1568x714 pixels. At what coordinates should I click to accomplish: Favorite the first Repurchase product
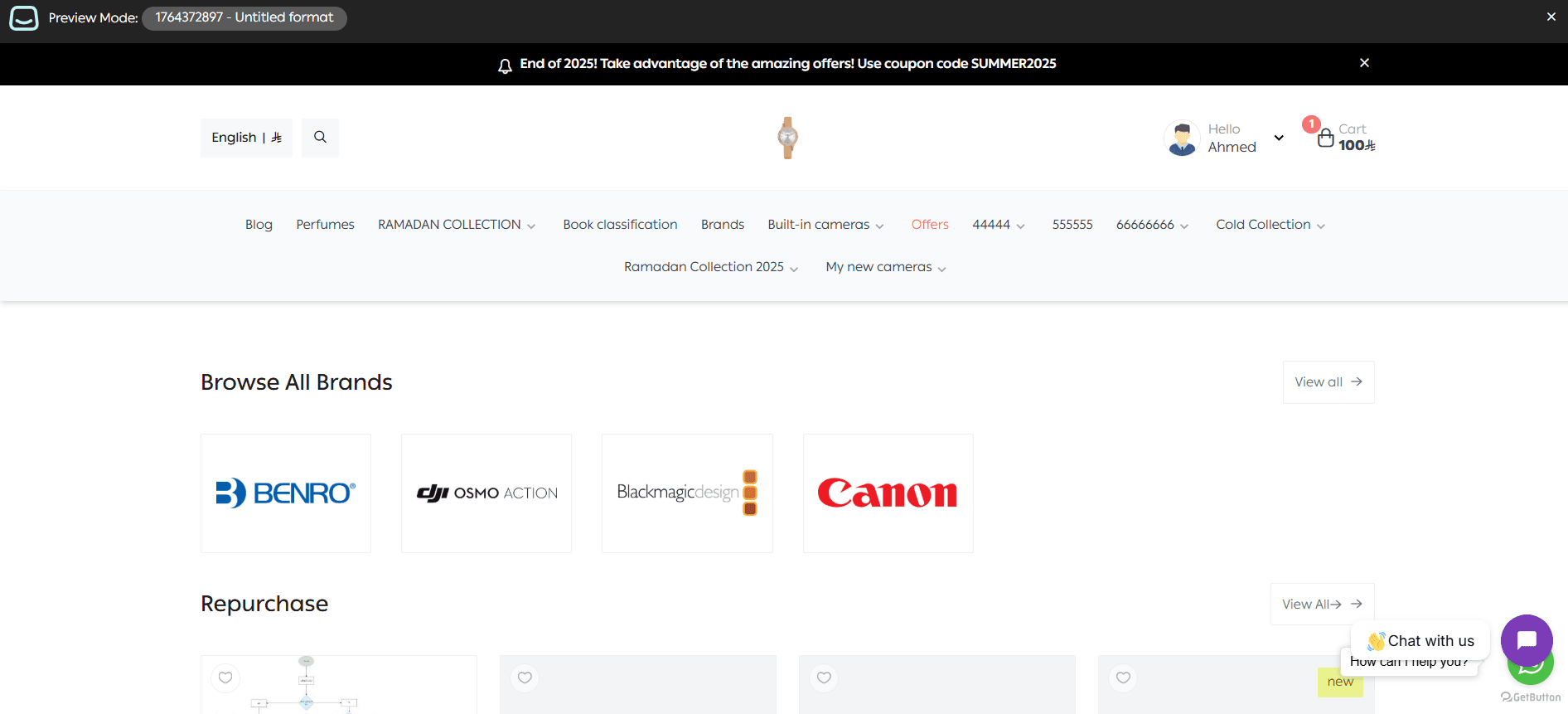point(225,678)
